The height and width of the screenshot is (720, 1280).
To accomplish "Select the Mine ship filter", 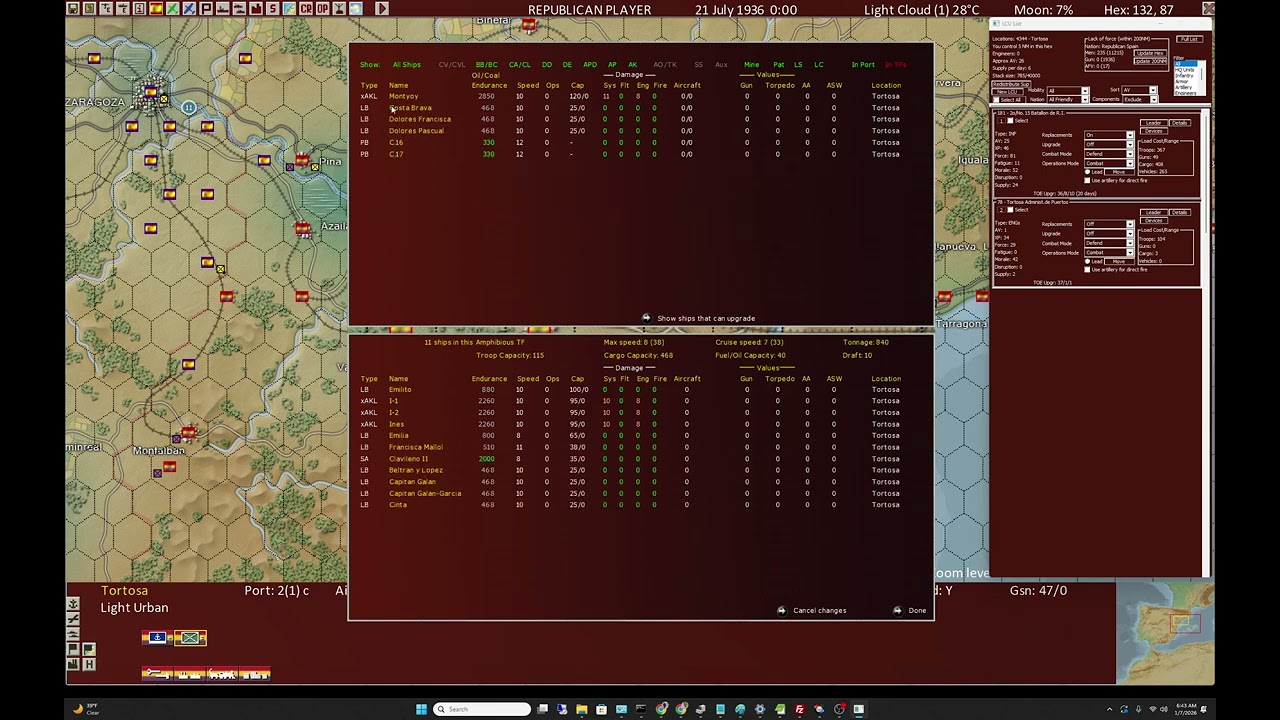I will pos(751,65).
